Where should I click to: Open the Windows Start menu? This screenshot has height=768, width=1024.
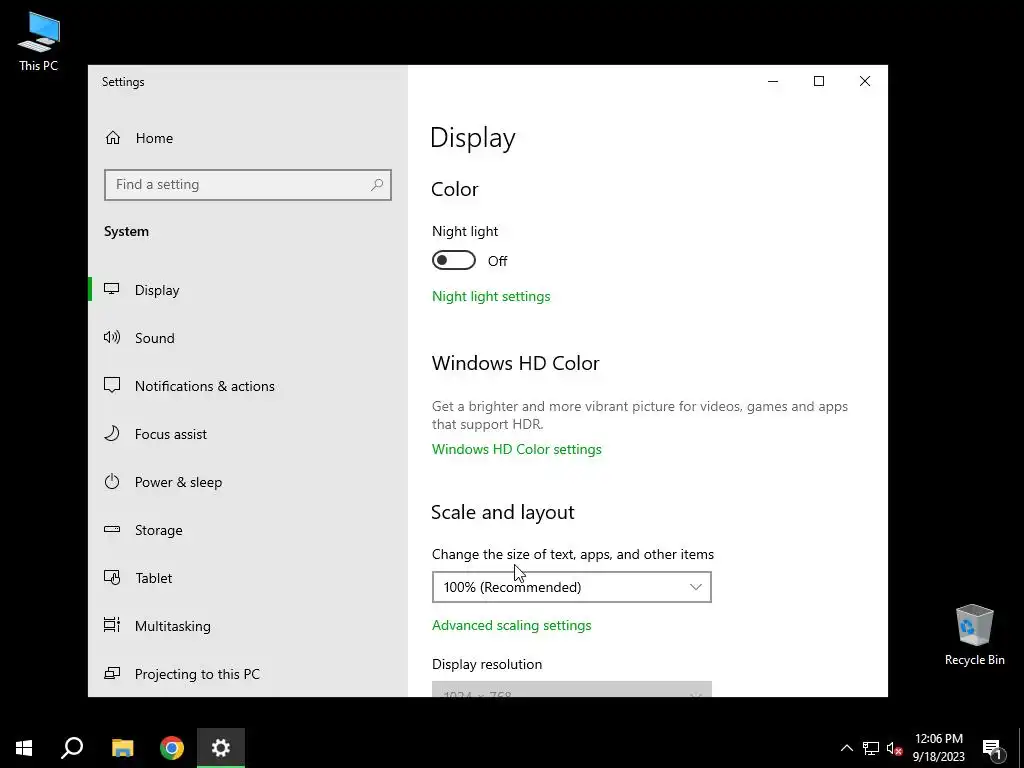(24, 748)
